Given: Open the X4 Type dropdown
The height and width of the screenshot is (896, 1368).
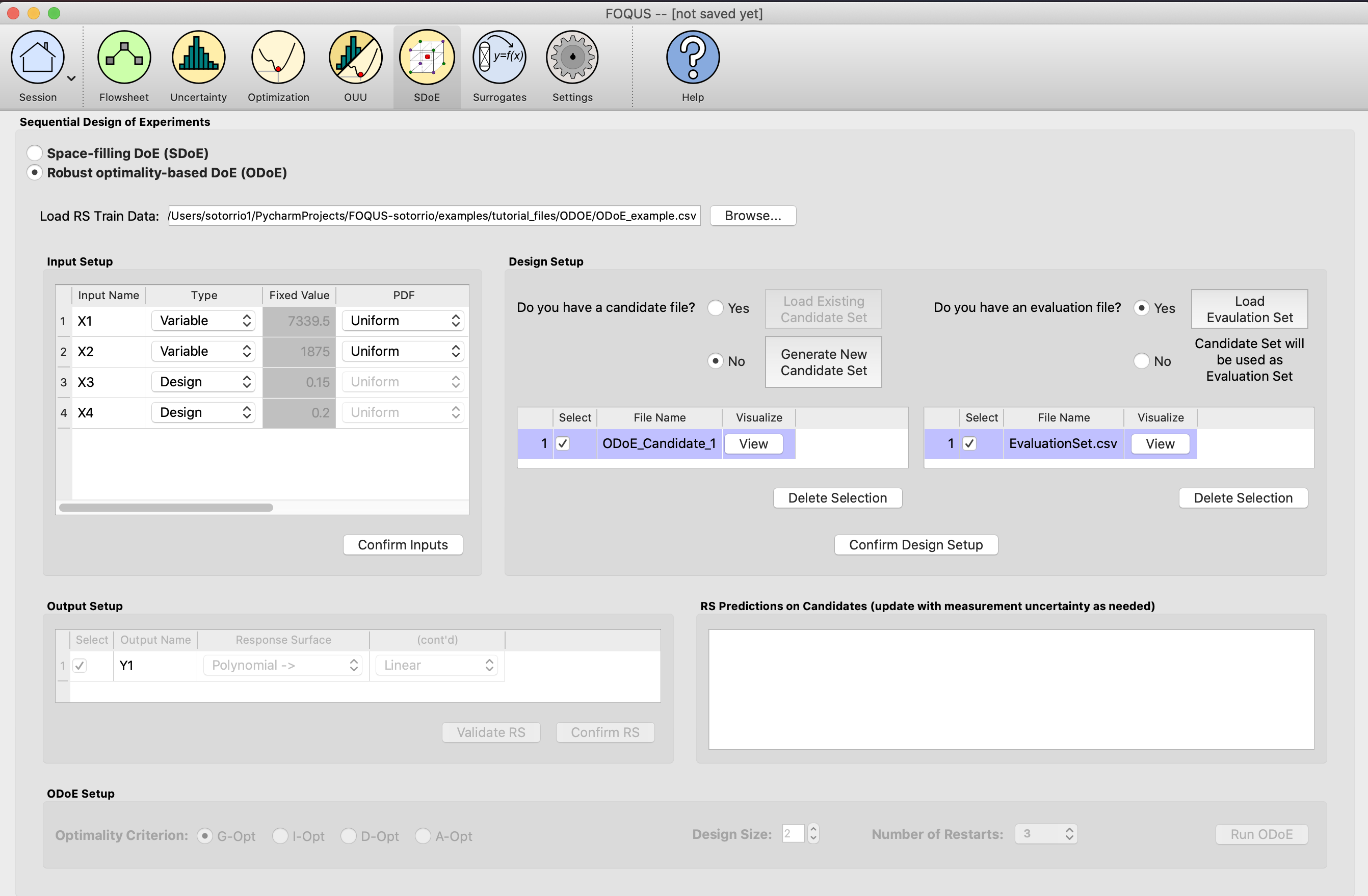Looking at the screenshot, I should click(203, 413).
